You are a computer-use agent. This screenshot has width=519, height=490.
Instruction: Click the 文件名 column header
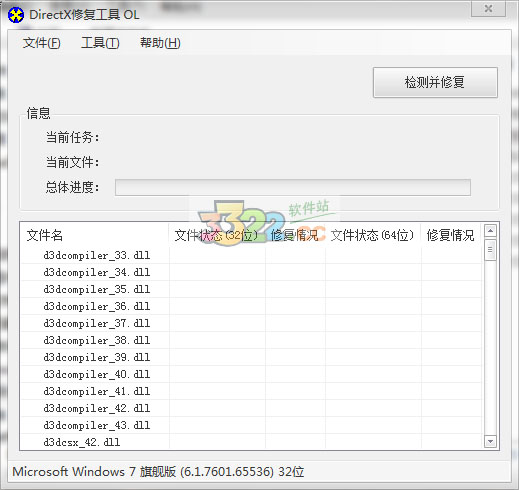[x=95, y=235]
